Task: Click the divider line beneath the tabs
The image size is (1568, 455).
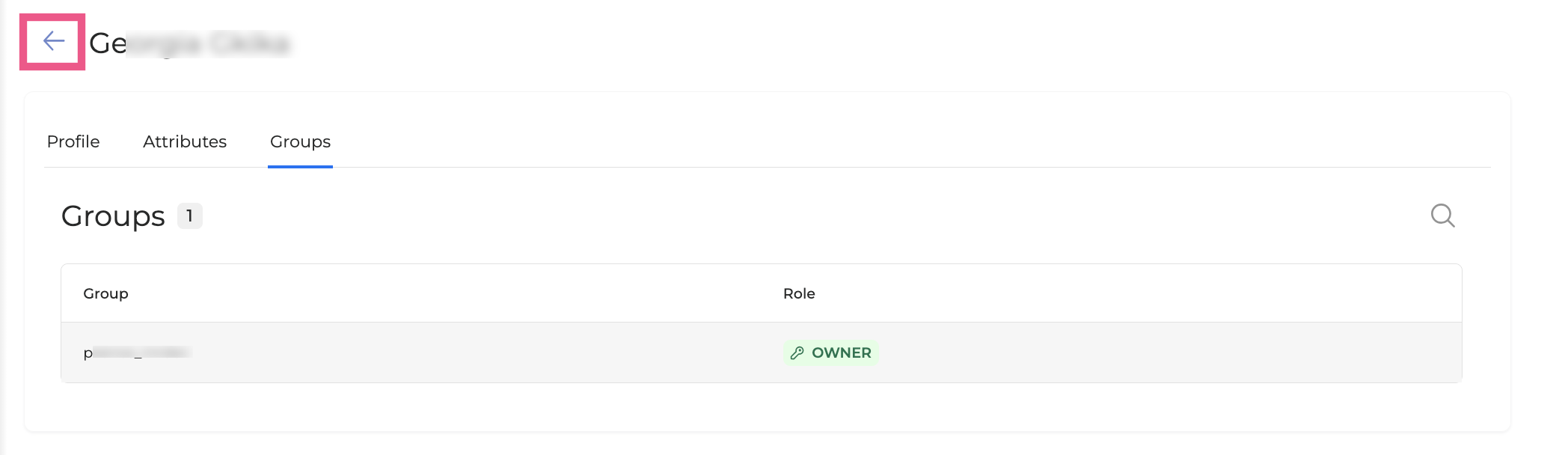Action: coord(898,167)
